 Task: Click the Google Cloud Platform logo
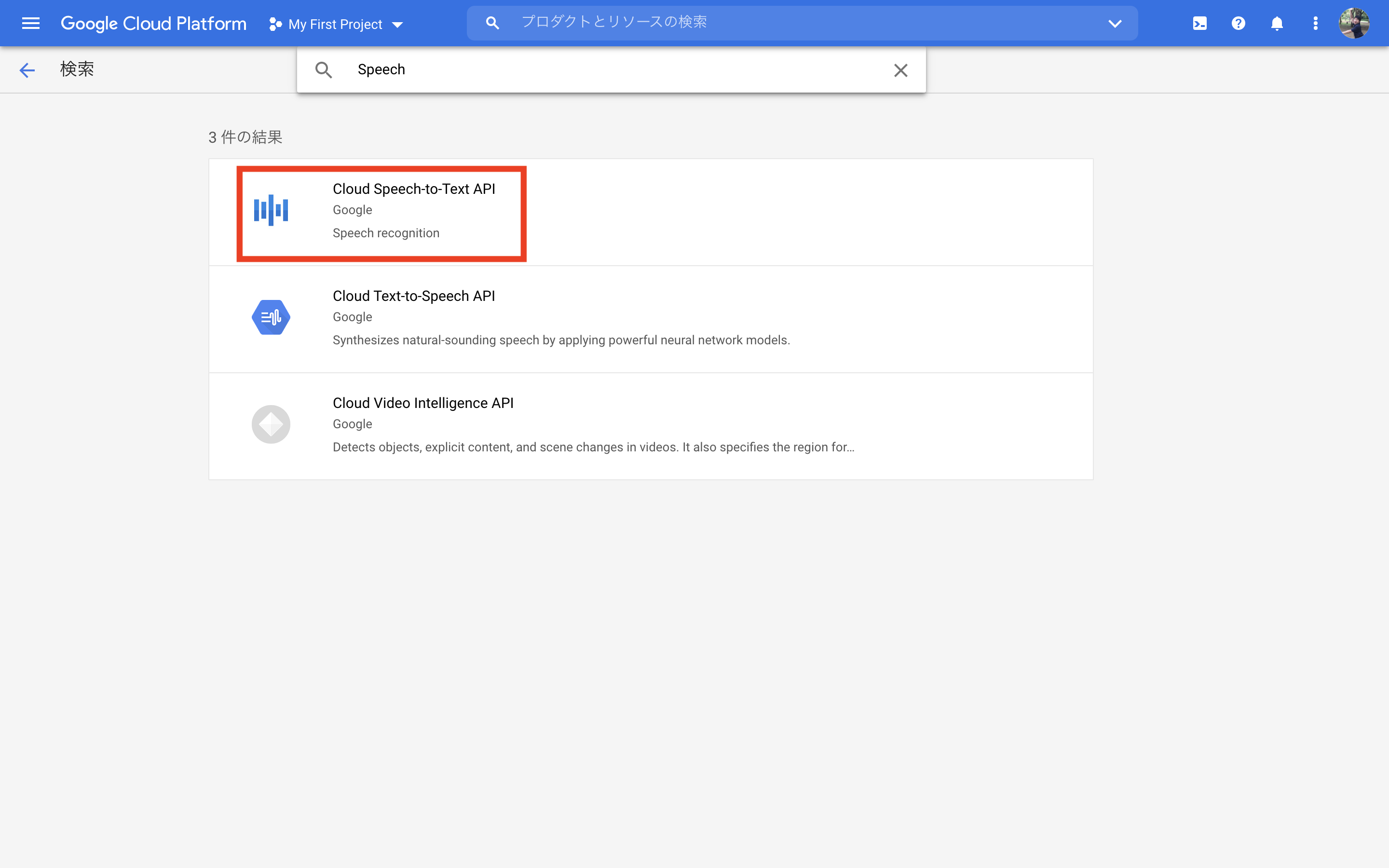coord(153,24)
